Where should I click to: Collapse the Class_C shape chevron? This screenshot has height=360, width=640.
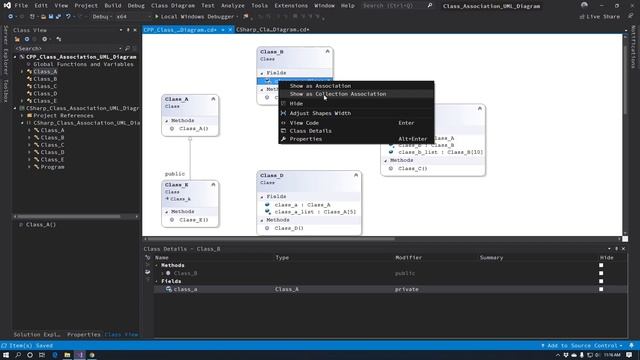coord(480,109)
